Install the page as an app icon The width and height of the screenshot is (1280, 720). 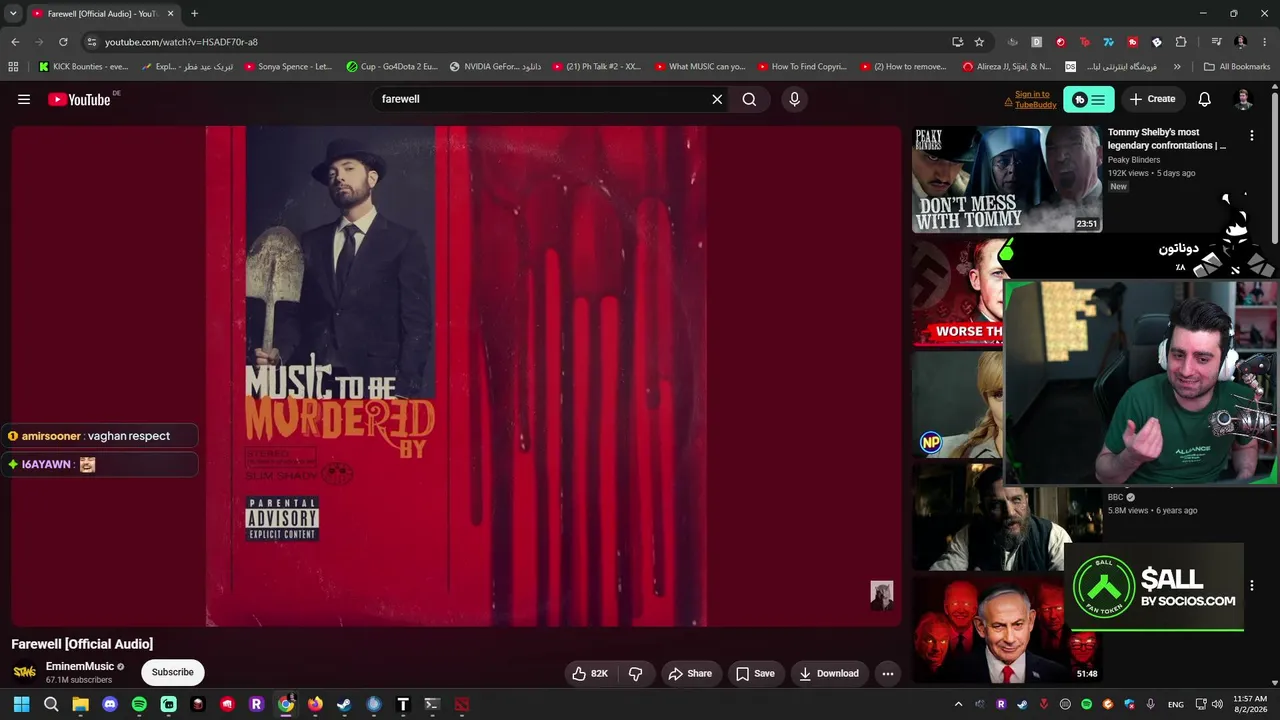tap(957, 42)
